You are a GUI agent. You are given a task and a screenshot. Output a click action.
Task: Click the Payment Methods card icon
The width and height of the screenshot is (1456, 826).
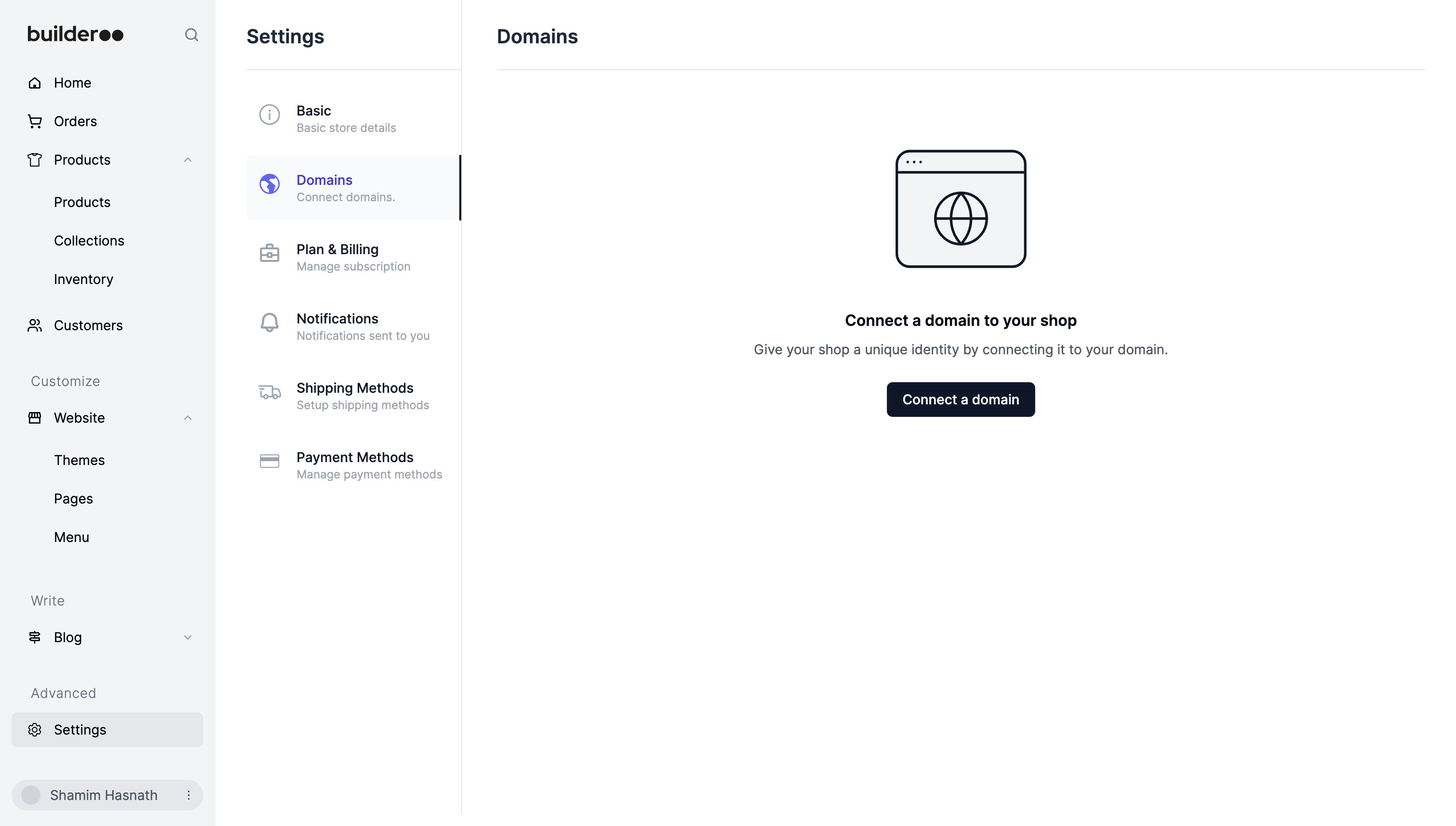(270, 461)
